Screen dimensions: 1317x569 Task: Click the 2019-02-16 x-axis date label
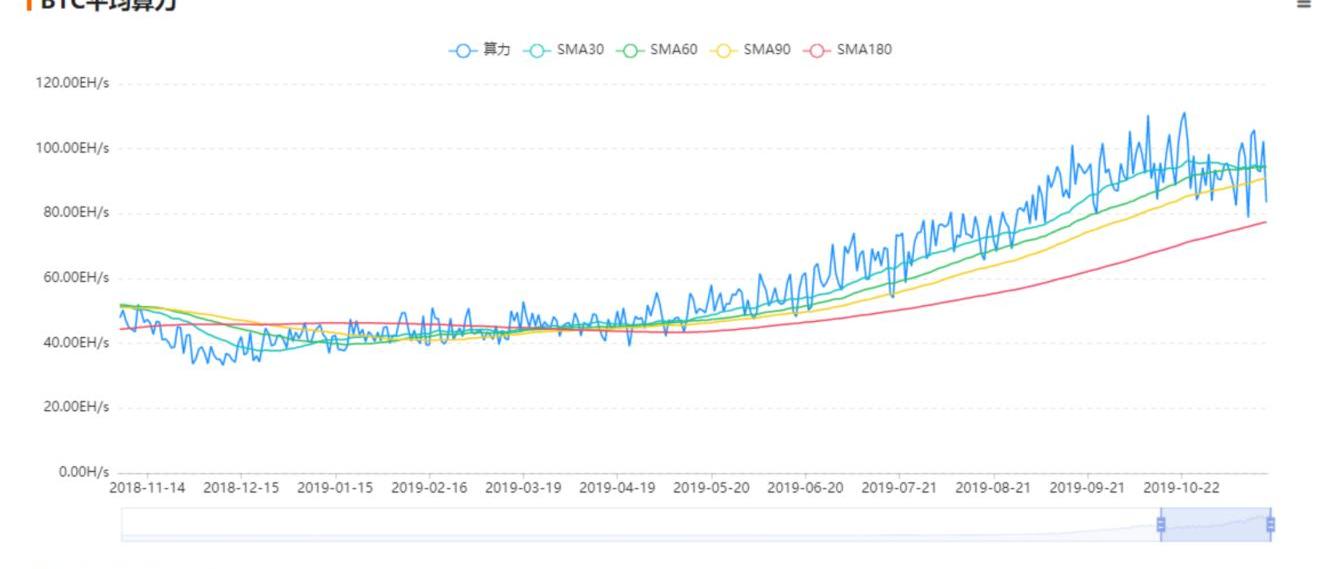[x=429, y=488]
